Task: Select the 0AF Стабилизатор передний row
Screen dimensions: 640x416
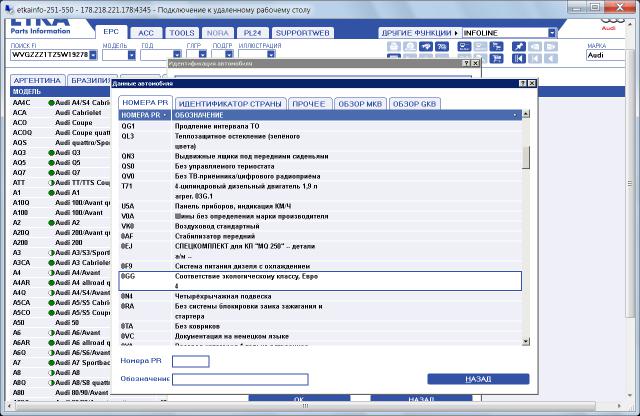Action: [x=320, y=236]
